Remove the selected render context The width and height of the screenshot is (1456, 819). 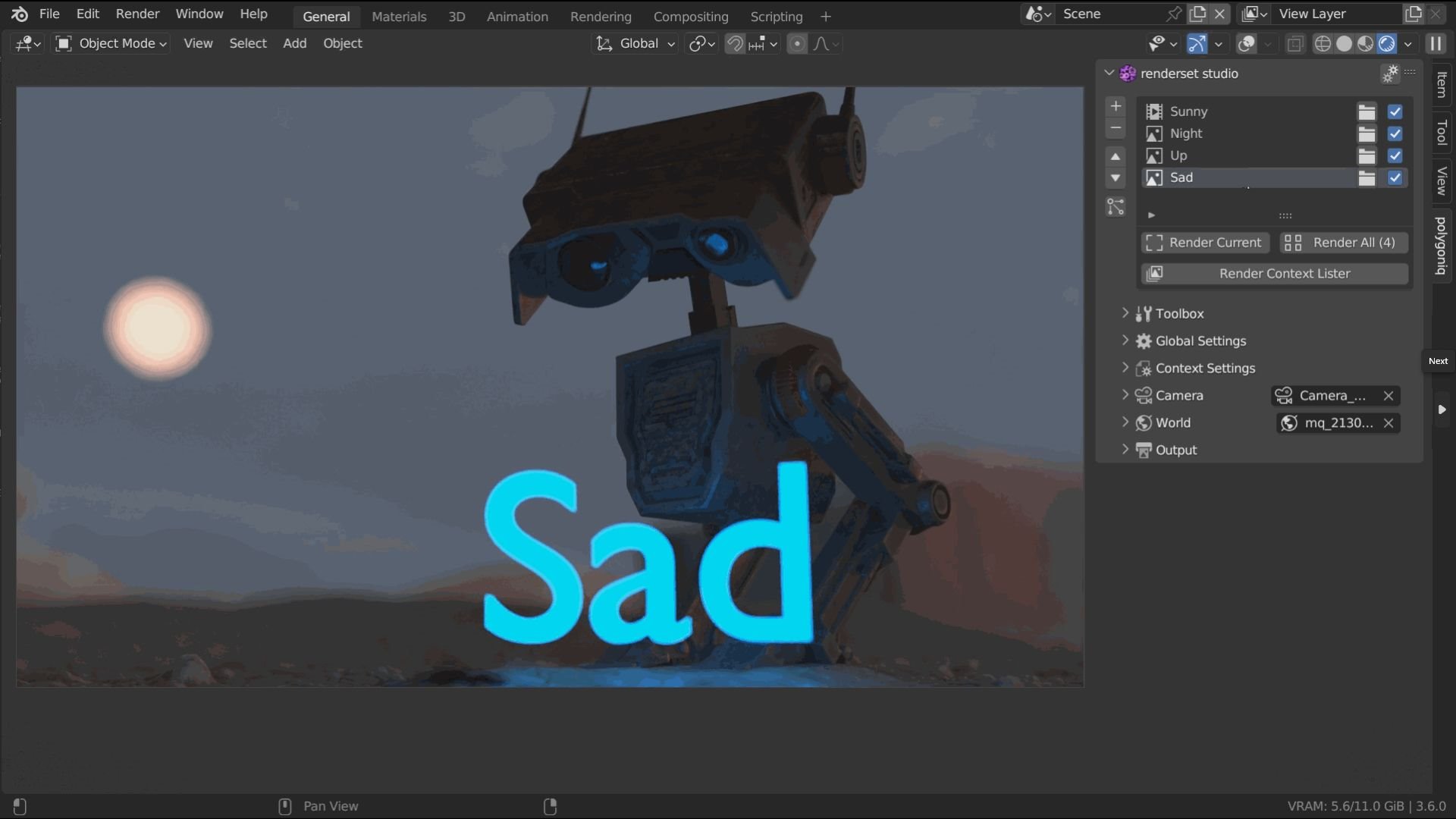[x=1116, y=128]
